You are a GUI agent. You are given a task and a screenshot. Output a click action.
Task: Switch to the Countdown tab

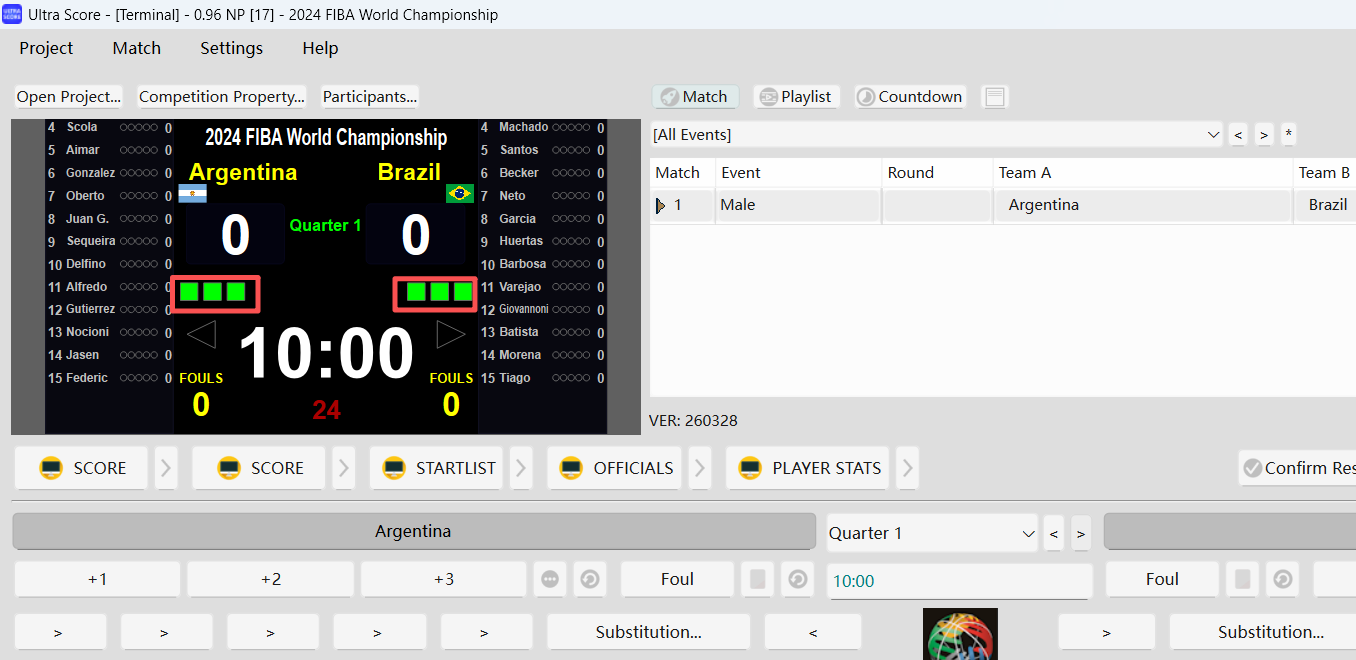point(909,97)
